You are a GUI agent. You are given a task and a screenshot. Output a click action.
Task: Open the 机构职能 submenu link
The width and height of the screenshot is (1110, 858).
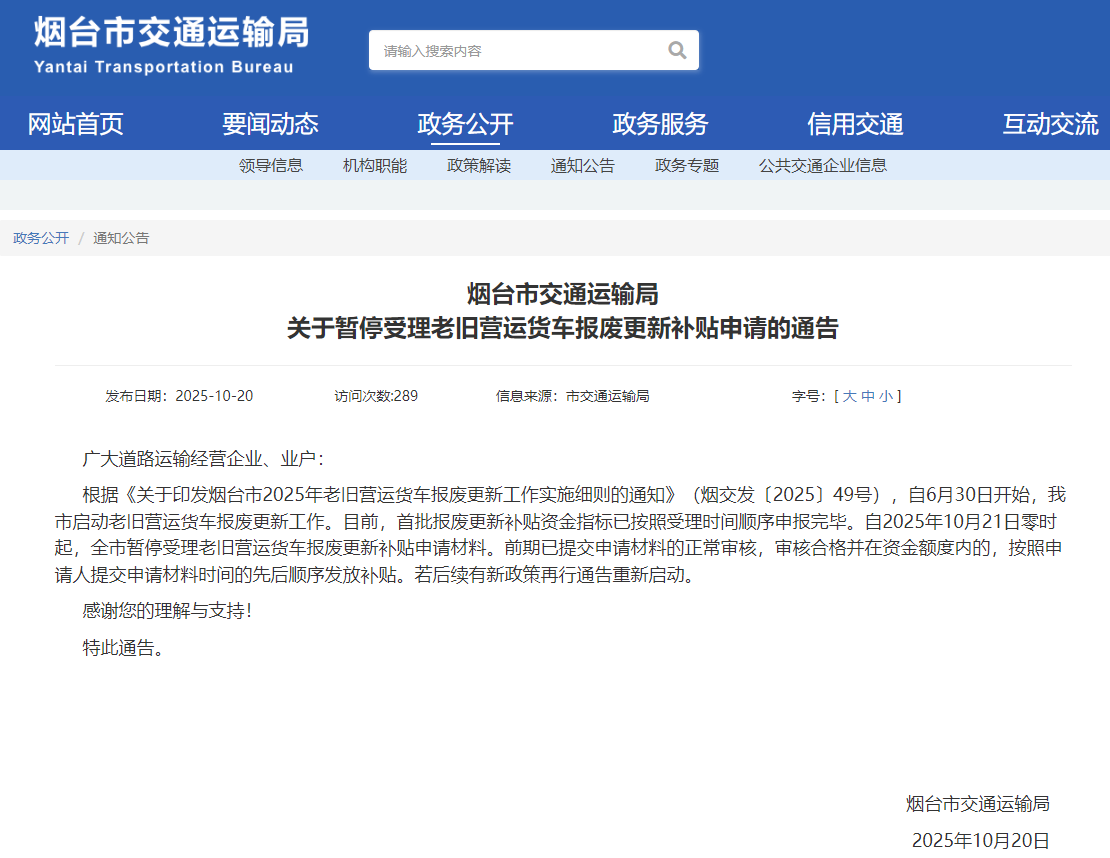click(374, 165)
